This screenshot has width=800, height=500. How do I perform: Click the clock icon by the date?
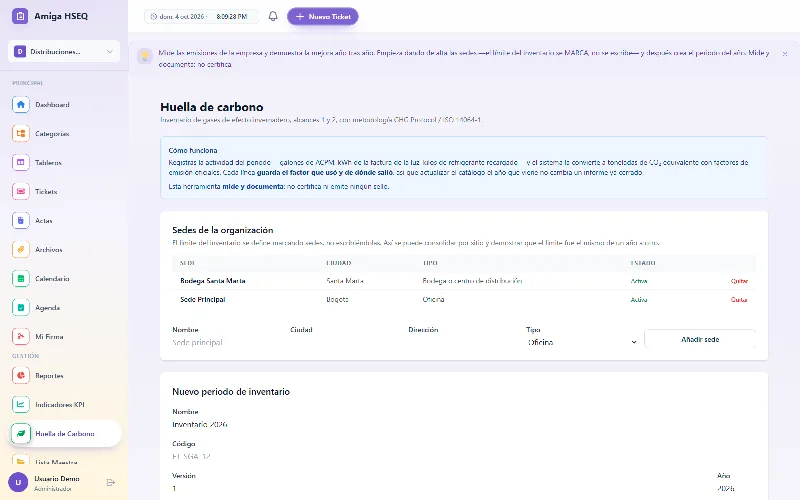coord(154,16)
